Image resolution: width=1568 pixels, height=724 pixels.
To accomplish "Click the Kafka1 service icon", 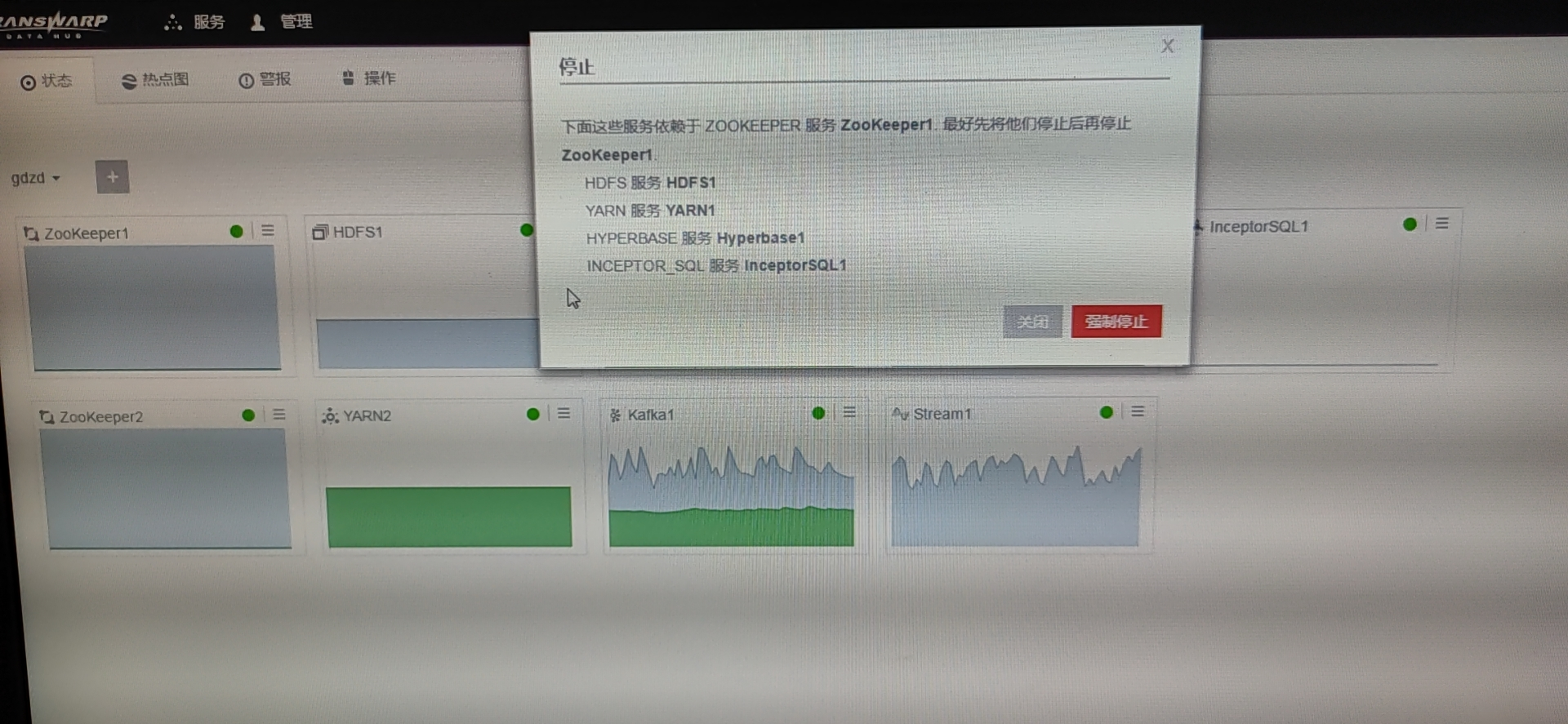I will click(x=616, y=415).
